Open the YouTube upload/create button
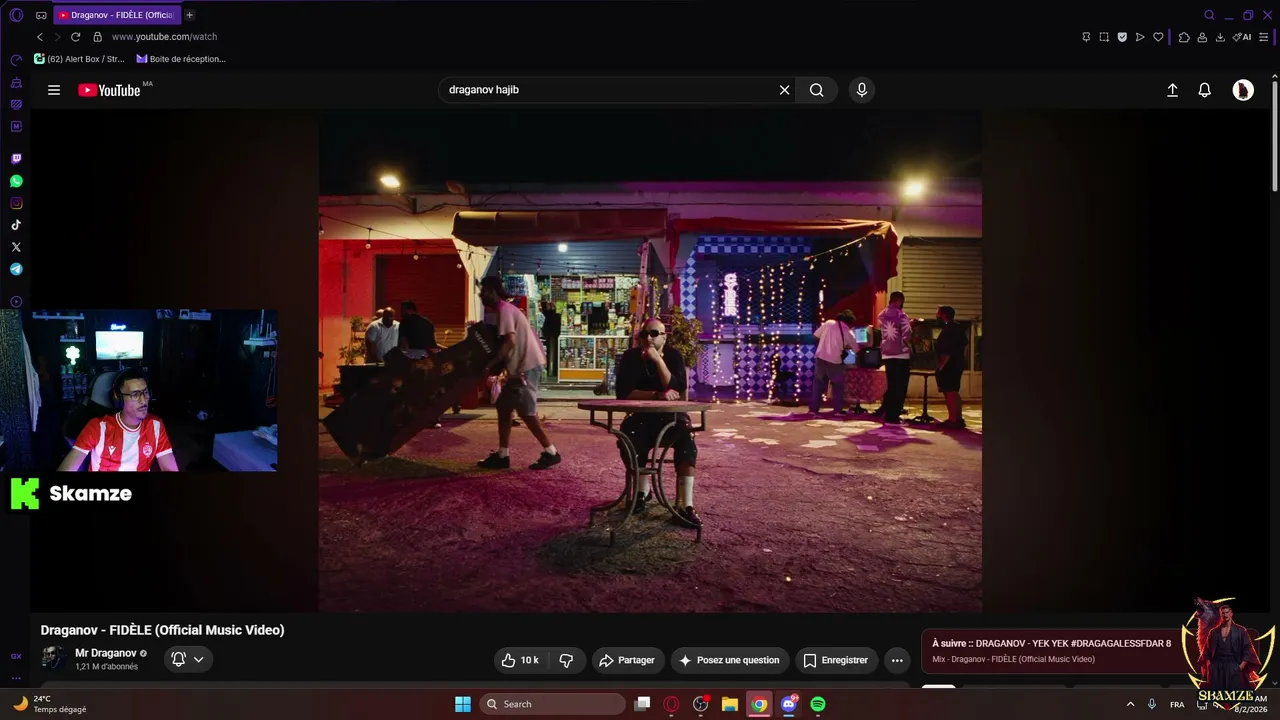1280x720 pixels. [x=1173, y=90]
